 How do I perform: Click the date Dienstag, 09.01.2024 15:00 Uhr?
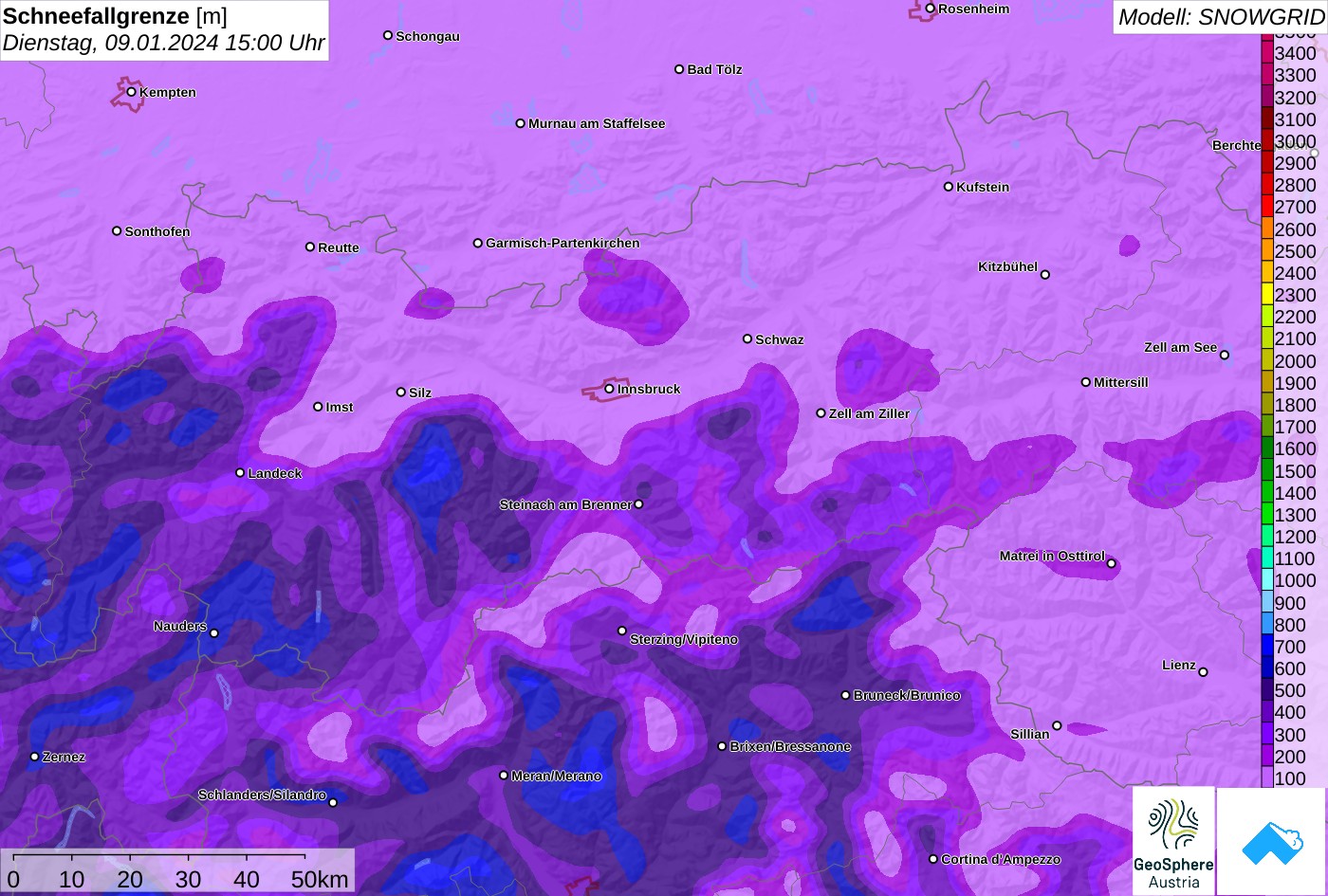tap(163, 43)
